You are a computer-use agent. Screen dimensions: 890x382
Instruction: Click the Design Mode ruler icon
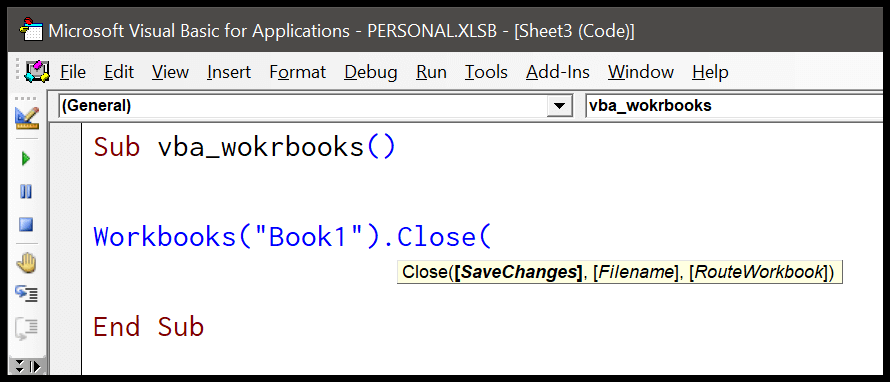pyautogui.click(x=27, y=119)
